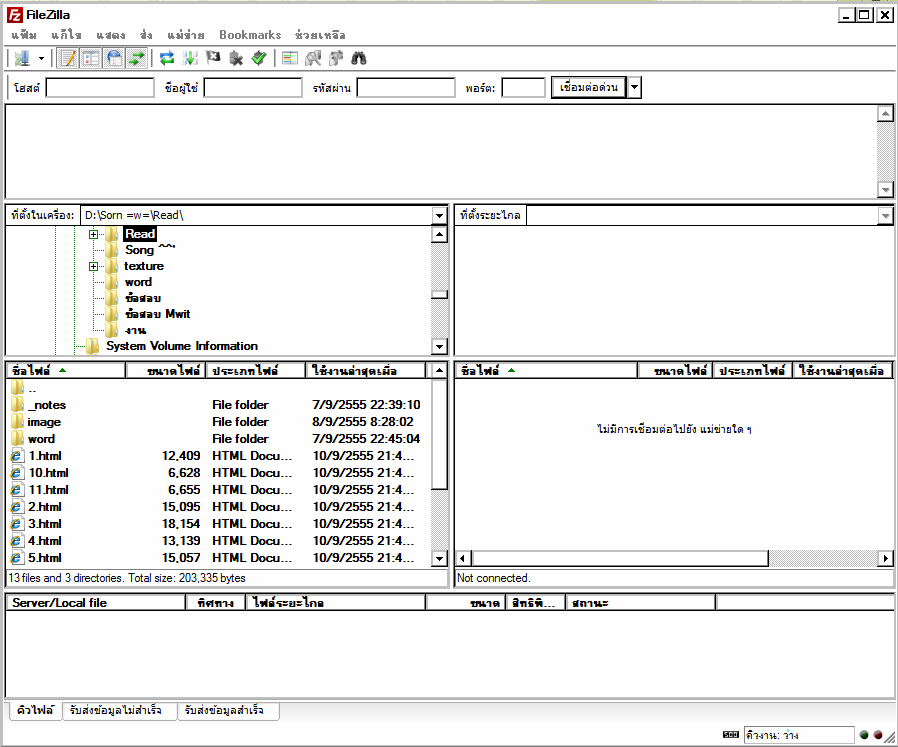The height and width of the screenshot is (747, 898).
Task: Open the แฟ้ม menu
Action: point(24,35)
